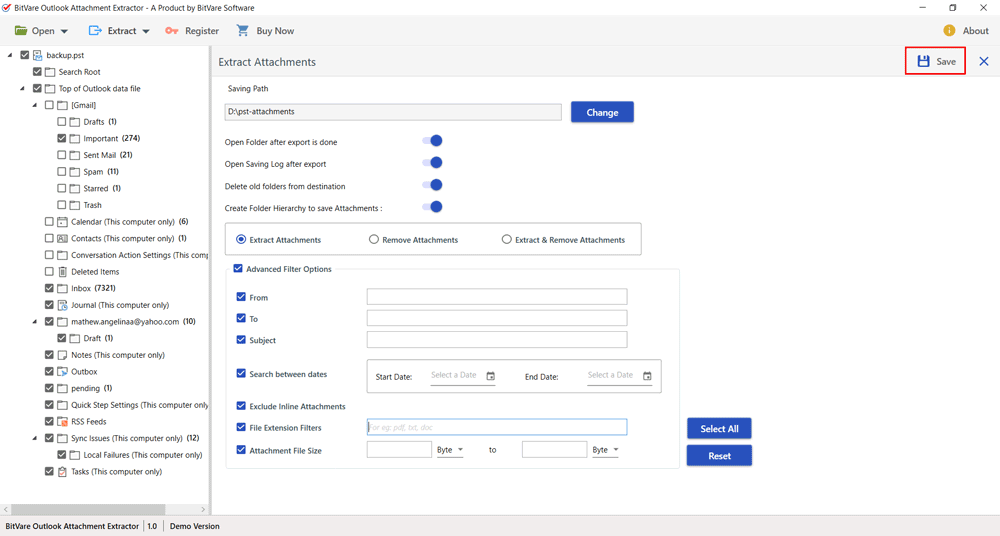Open the About info icon
This screenshot has height=536, width=1000.
949,31
